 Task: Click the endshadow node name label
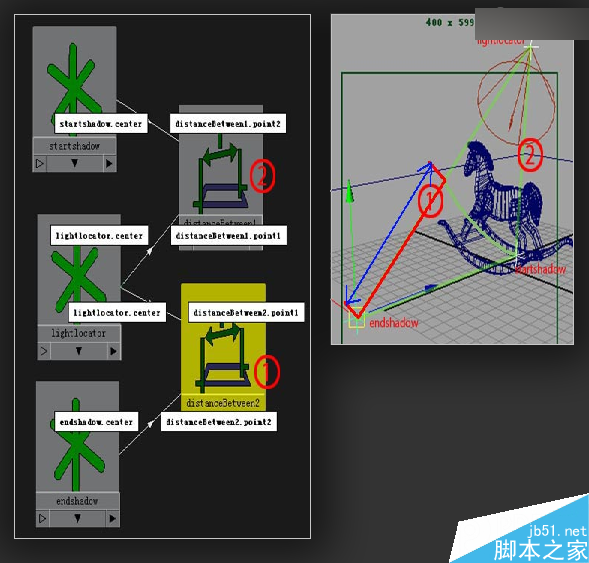[x=77, y=501]
